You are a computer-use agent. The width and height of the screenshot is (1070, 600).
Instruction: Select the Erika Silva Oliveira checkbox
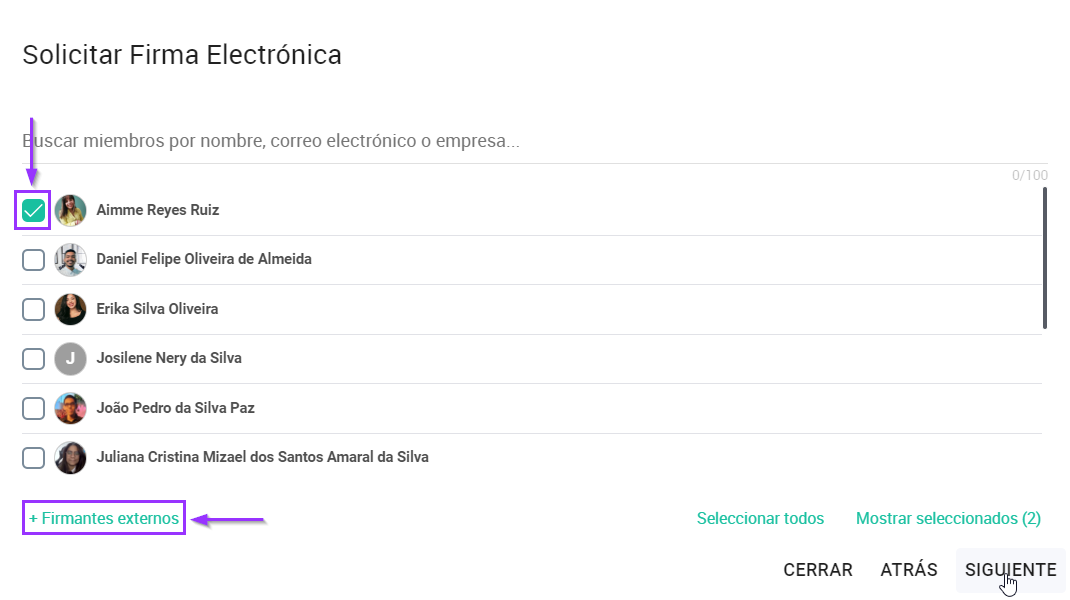pos(33,309)
